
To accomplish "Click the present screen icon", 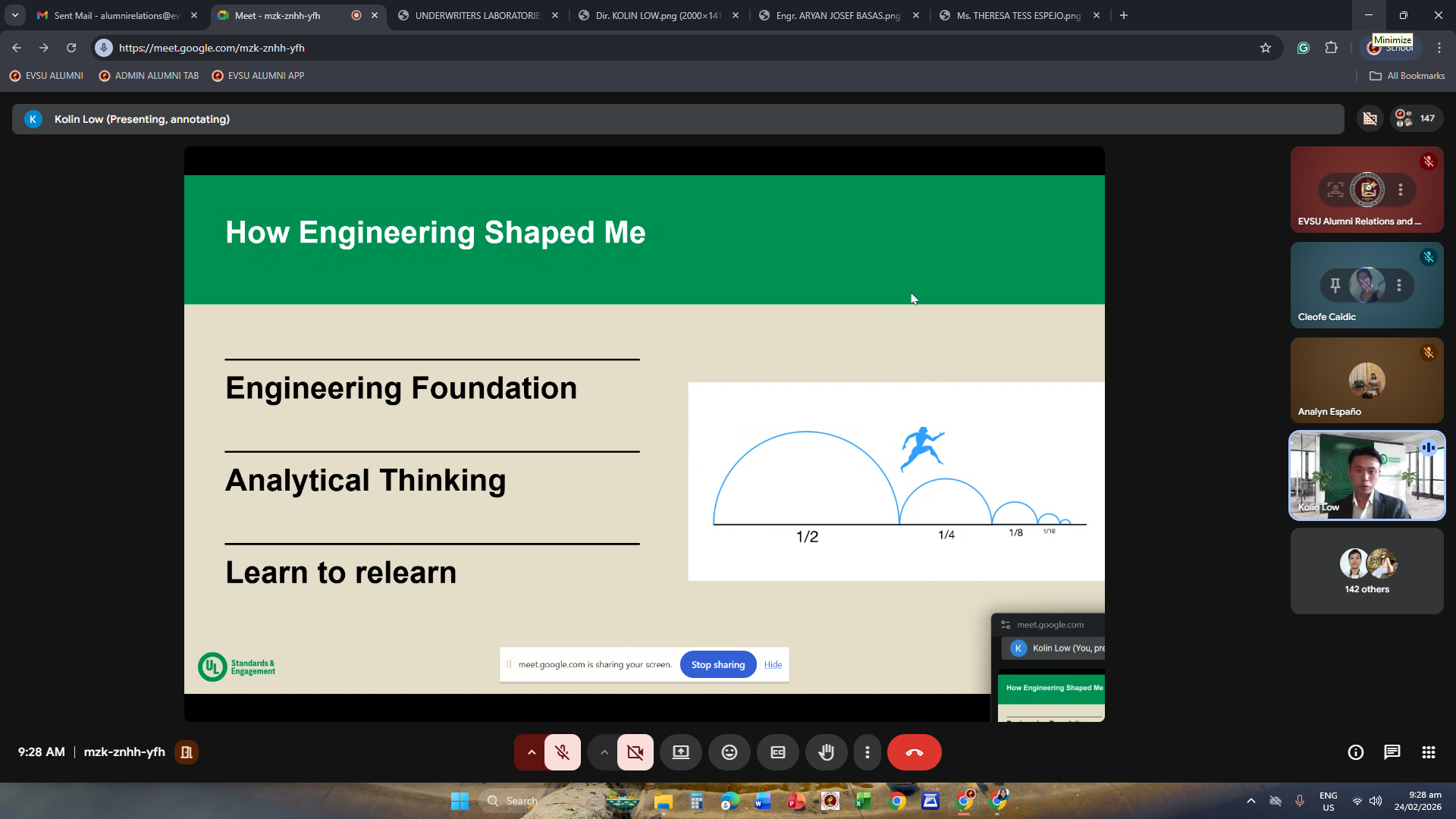I will pos(681,752).
